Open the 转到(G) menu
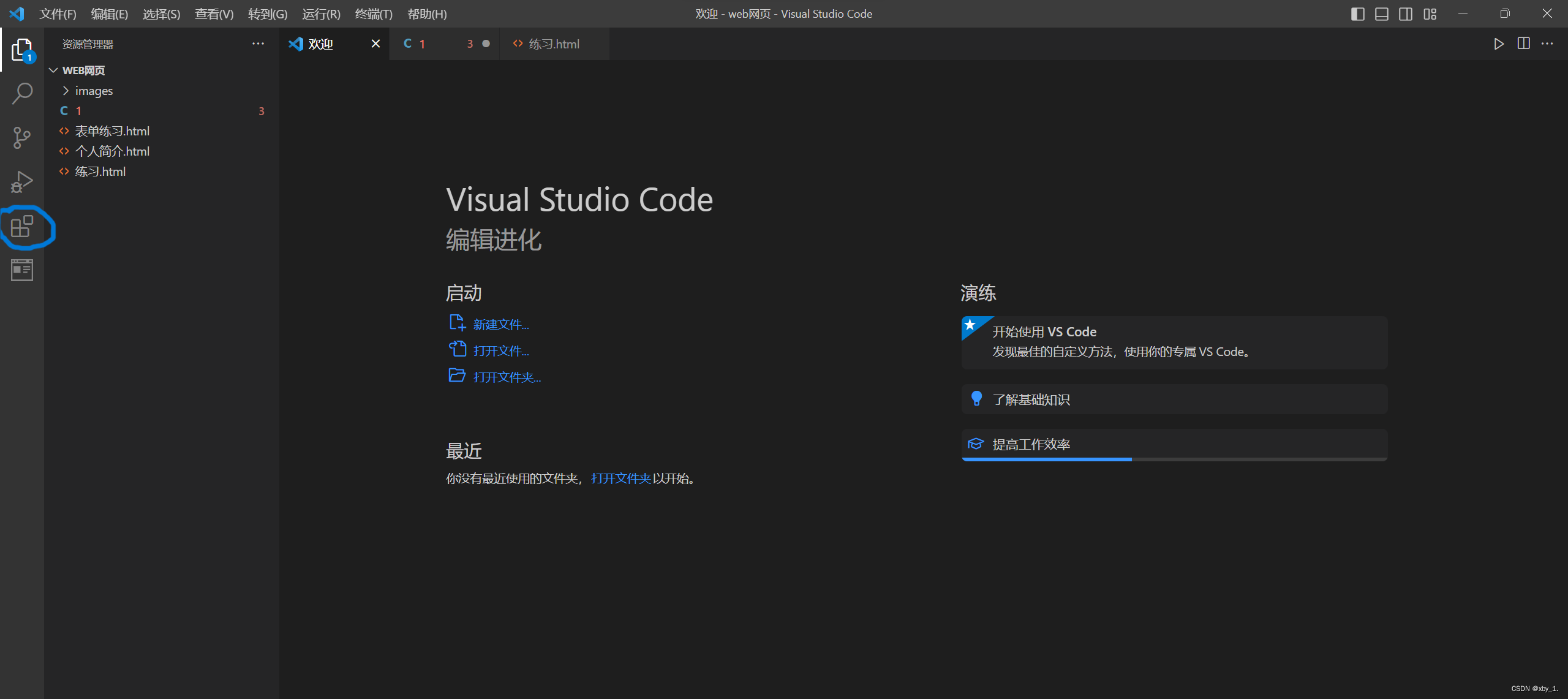Screen dimensions: 1568x699 (x=268, y=13)
